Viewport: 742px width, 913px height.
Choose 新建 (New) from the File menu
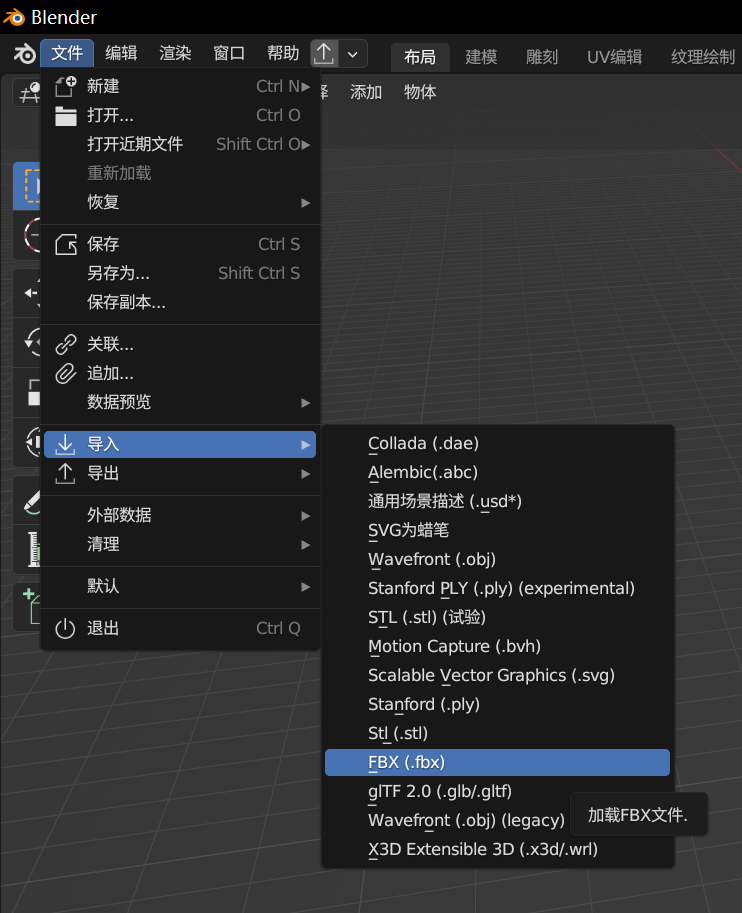181,86
